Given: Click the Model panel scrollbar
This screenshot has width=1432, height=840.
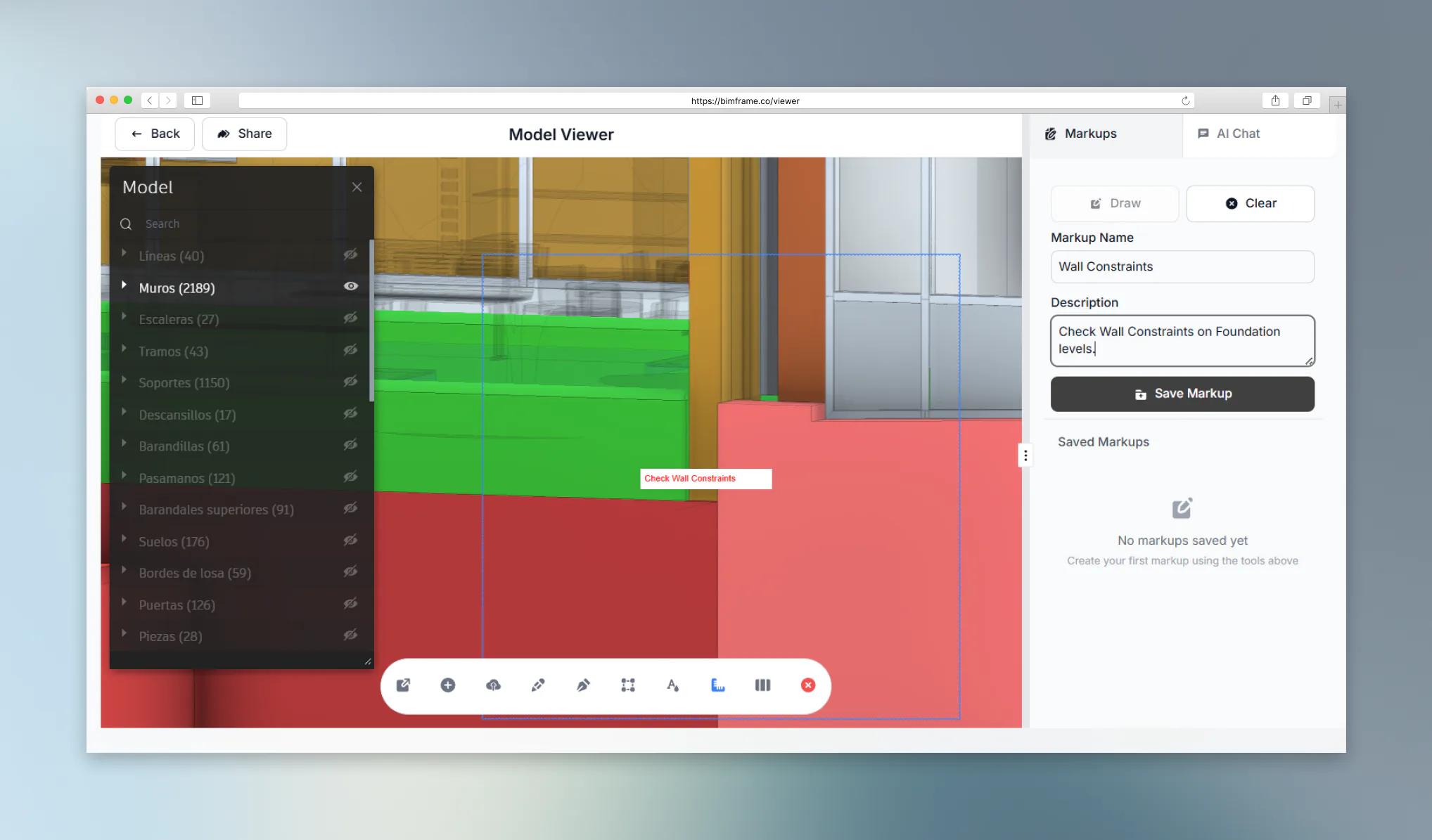Looking at the screenshot, I should (x=371, y=321).
